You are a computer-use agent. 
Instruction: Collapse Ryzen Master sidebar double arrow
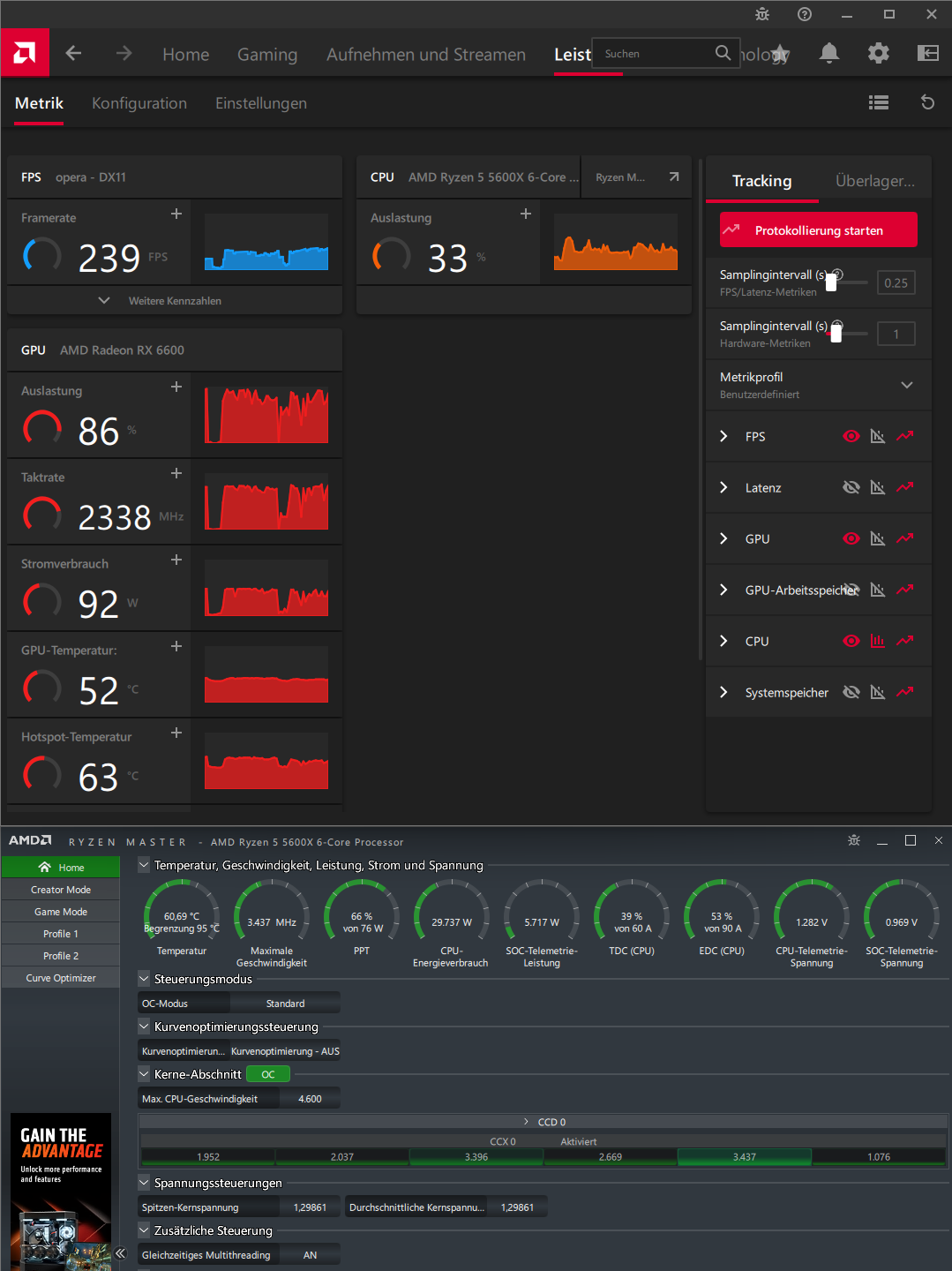point(121,1253)
